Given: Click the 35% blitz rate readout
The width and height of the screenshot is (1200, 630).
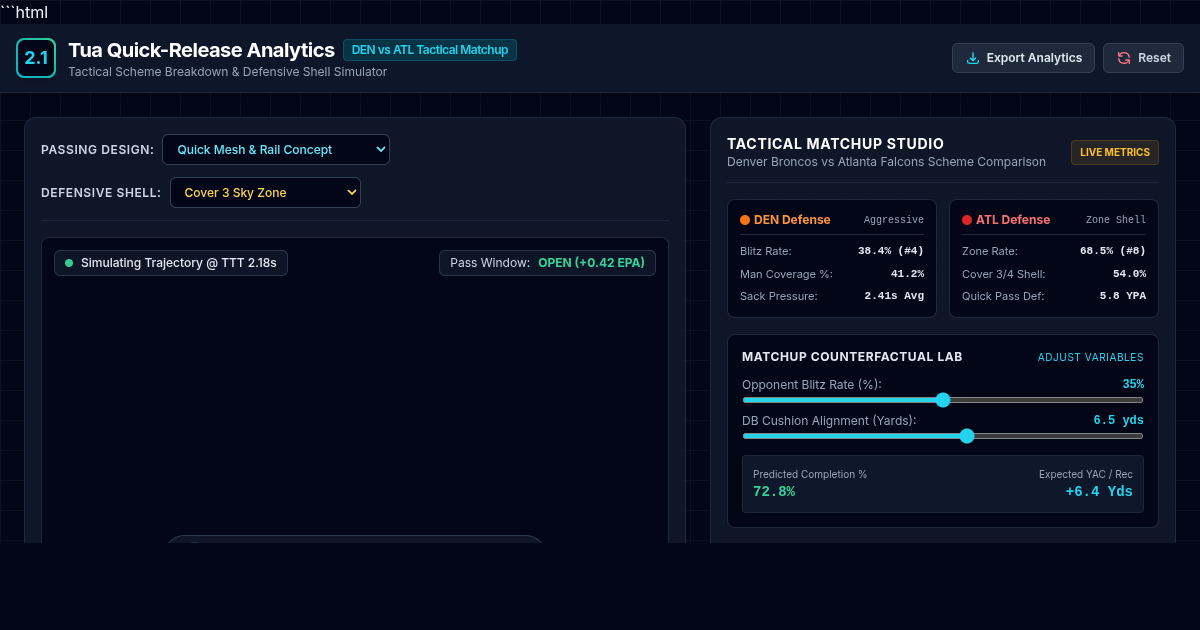Looking at the screenshot, I should click(x=1133, y=384).
